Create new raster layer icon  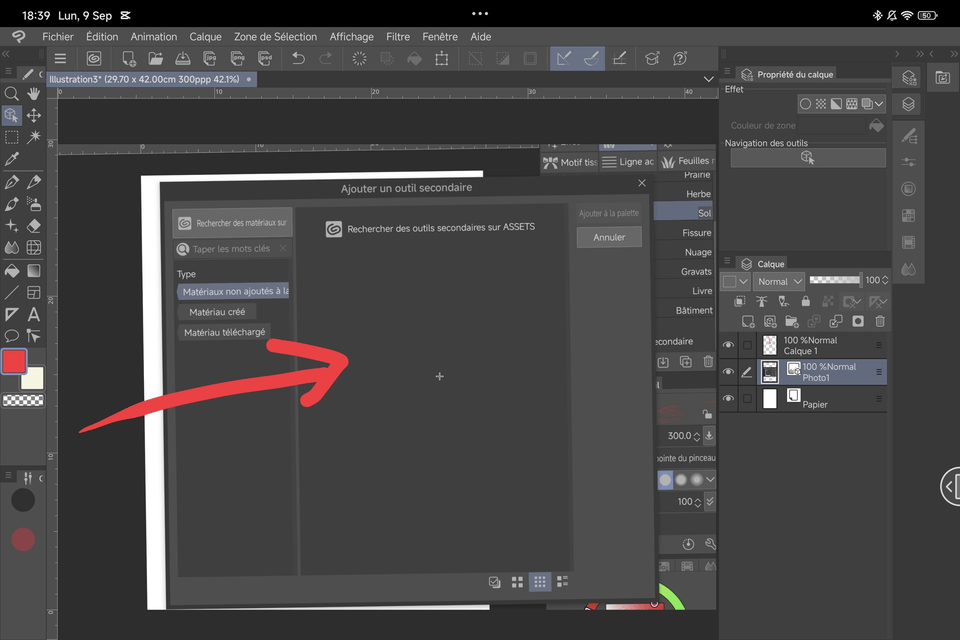[x=748, y=322]
